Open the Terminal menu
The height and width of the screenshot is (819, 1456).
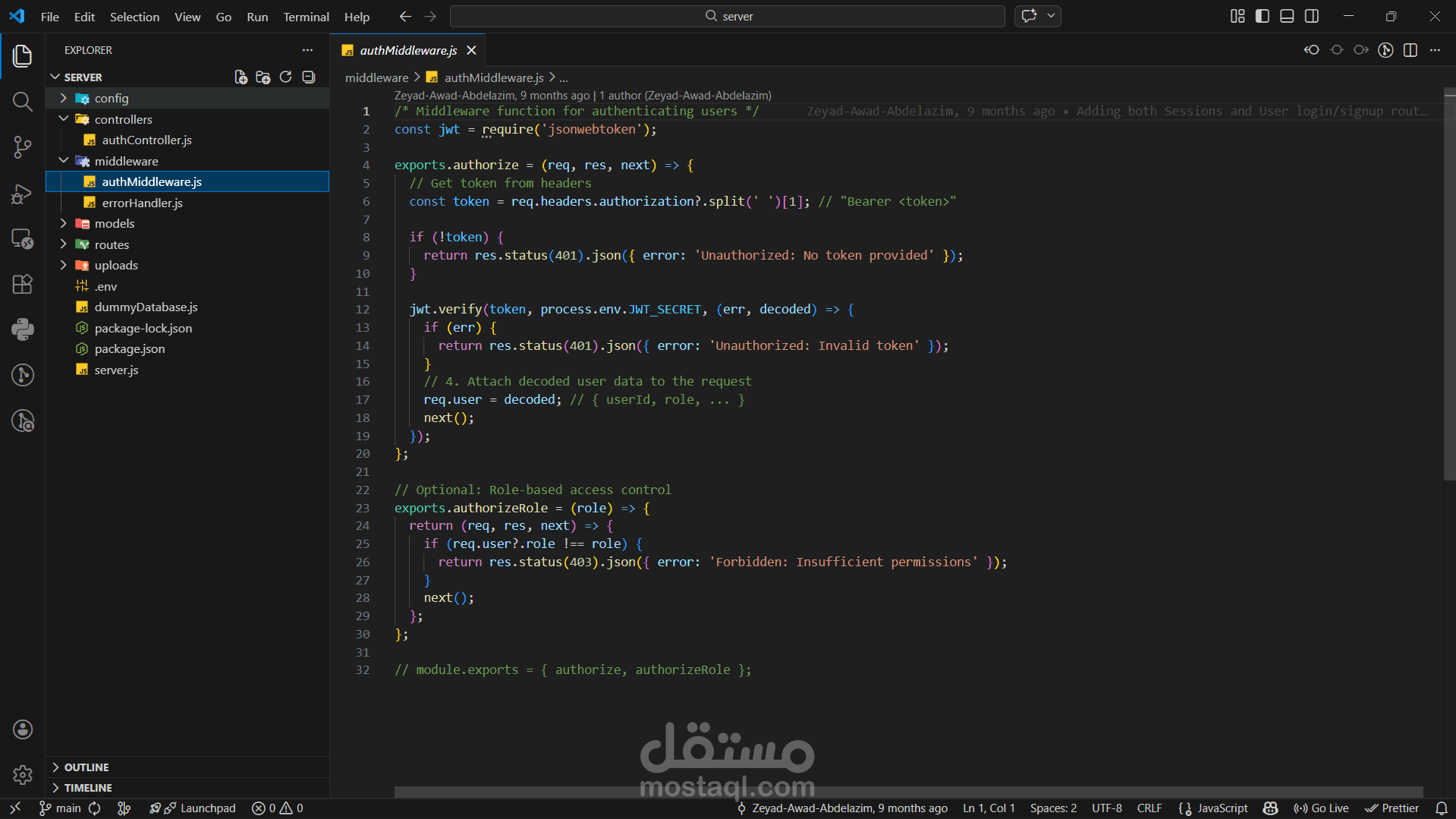[306, 16]
